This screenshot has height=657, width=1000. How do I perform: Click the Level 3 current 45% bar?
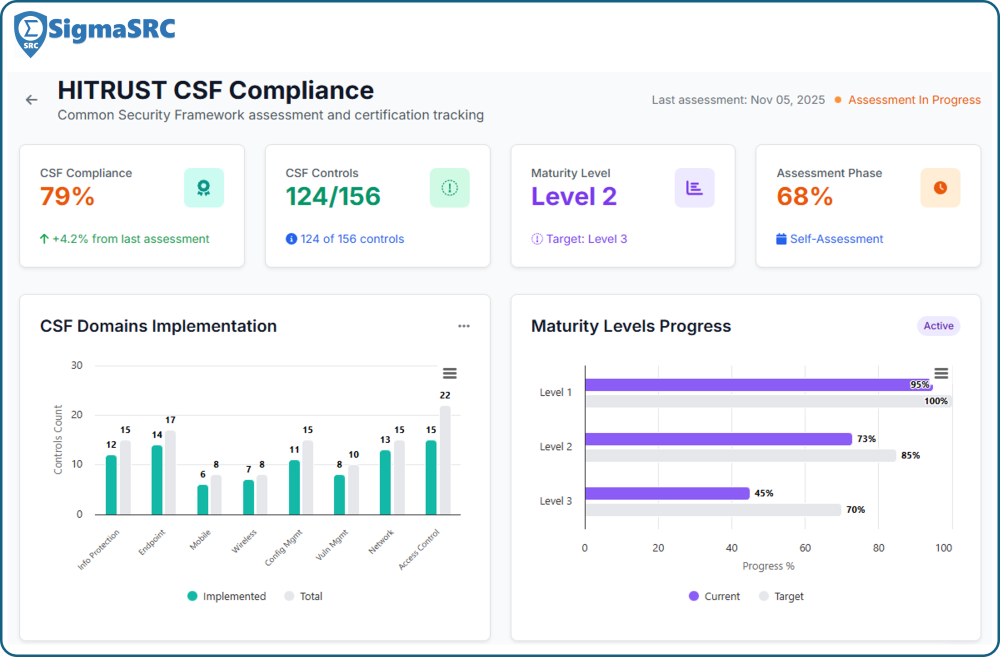(x=668, y=494)
